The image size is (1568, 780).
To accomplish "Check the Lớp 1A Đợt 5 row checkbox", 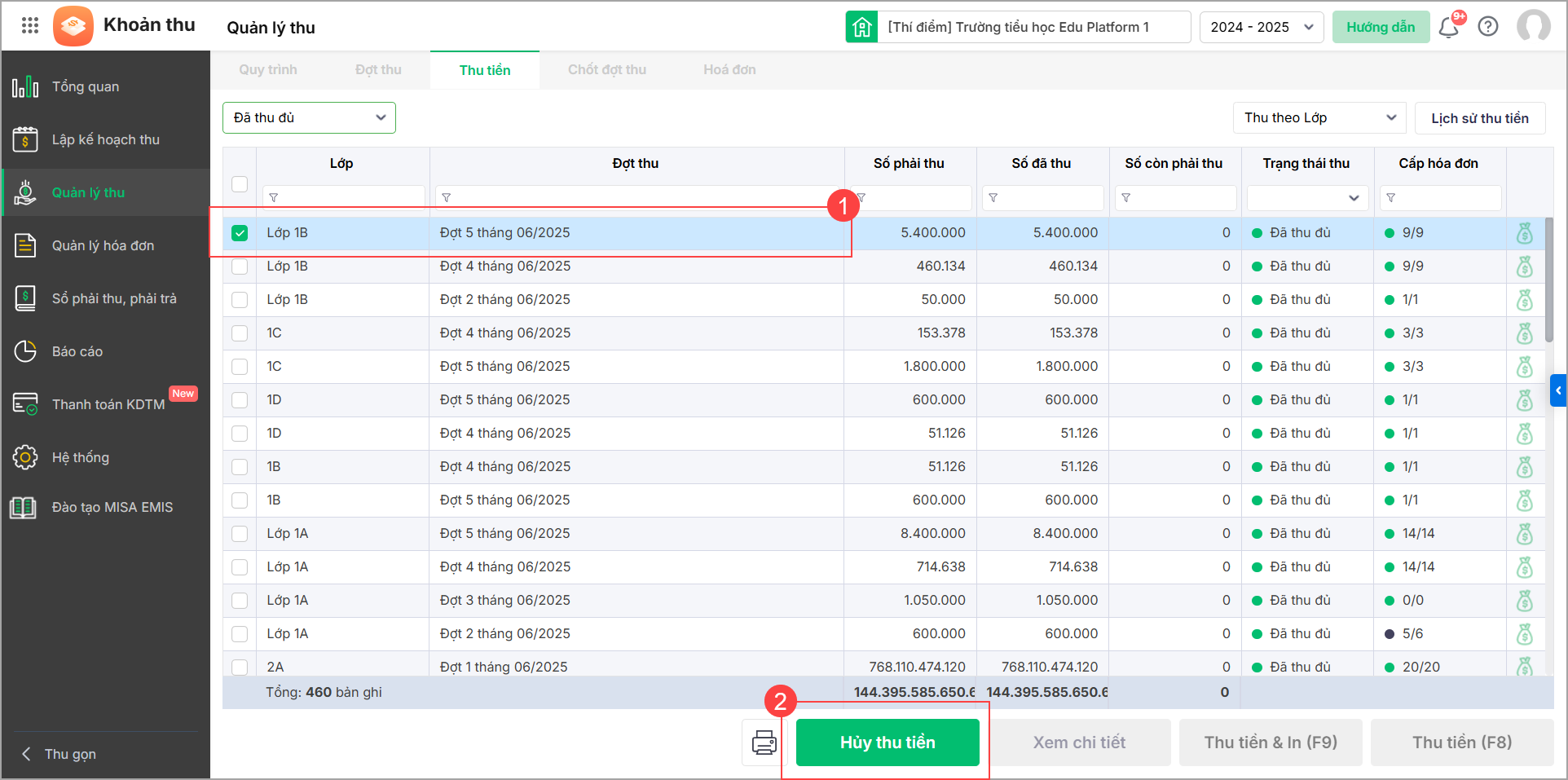I will (x=240, y=534).
